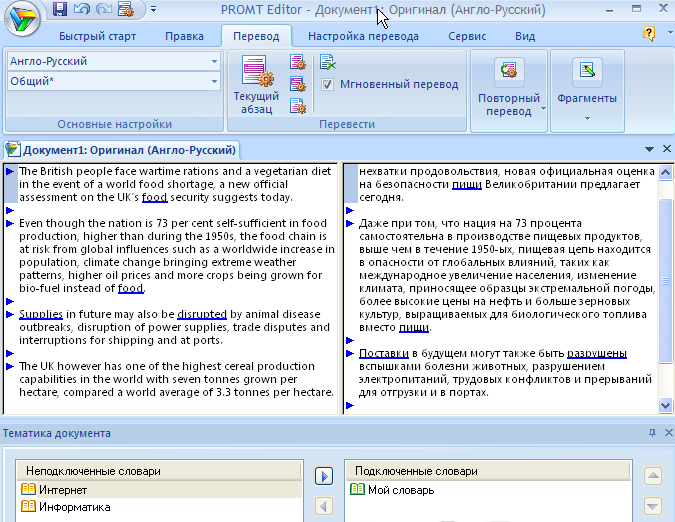Click the ribbon options arrow beside help icon
Viewport: 675px width, 522px height.
[670, 33]
